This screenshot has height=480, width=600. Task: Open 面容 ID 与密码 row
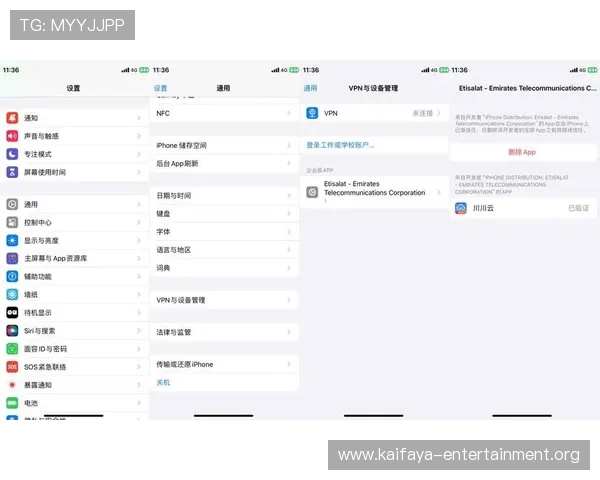pyautogui.click(x=74, y=348)
